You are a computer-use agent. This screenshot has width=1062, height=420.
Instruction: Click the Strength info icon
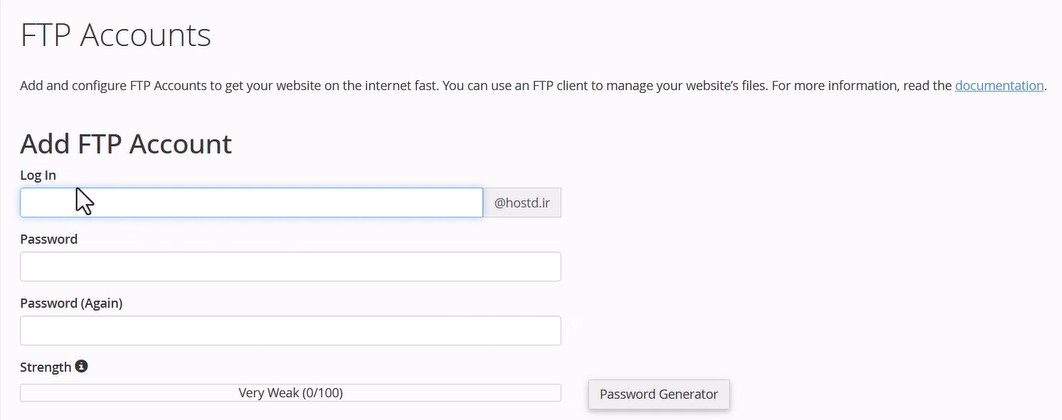(82, 367)
